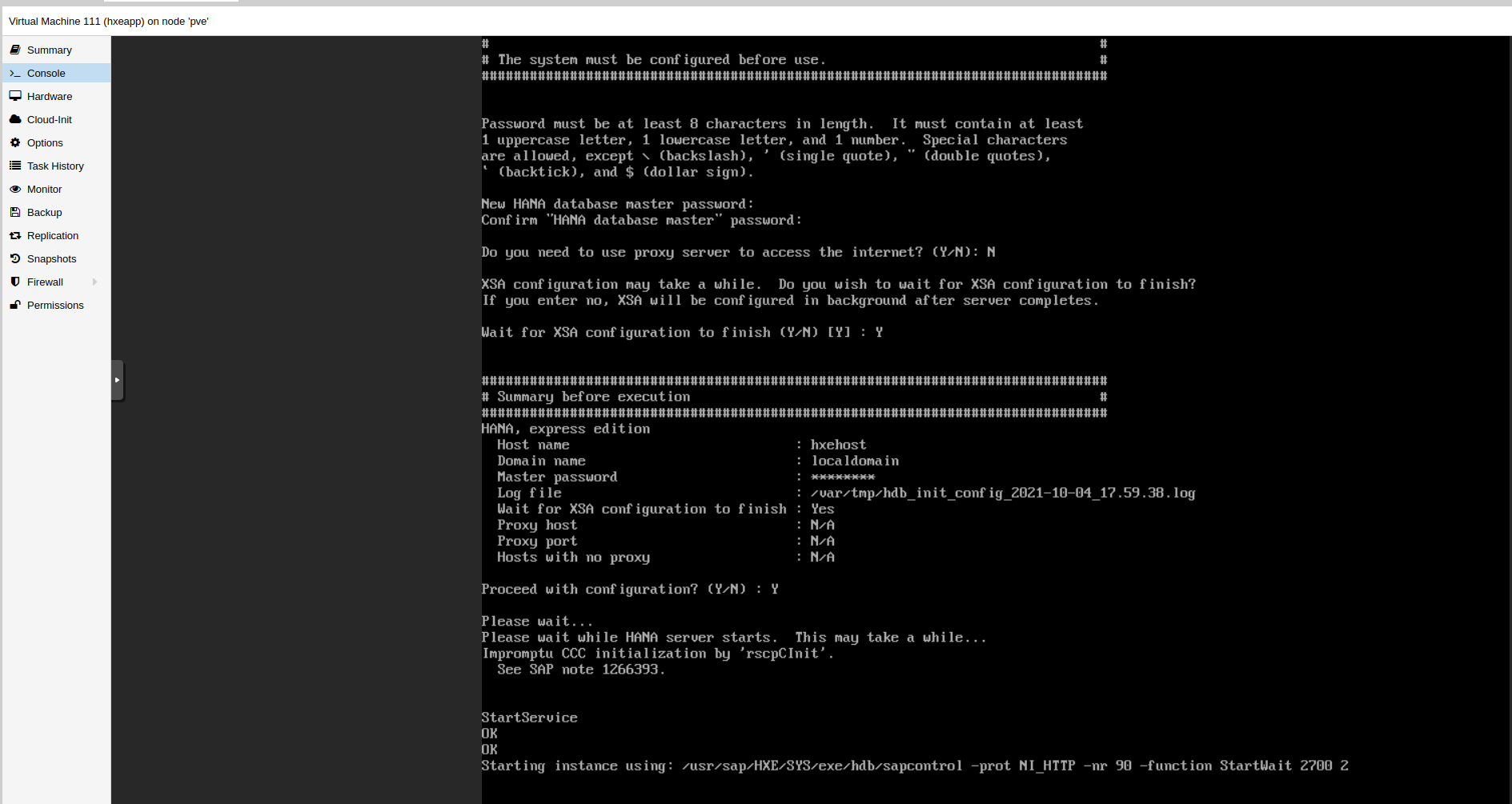Click the Snapshots history icon
1512x804 pixels.
pos(15,258)
